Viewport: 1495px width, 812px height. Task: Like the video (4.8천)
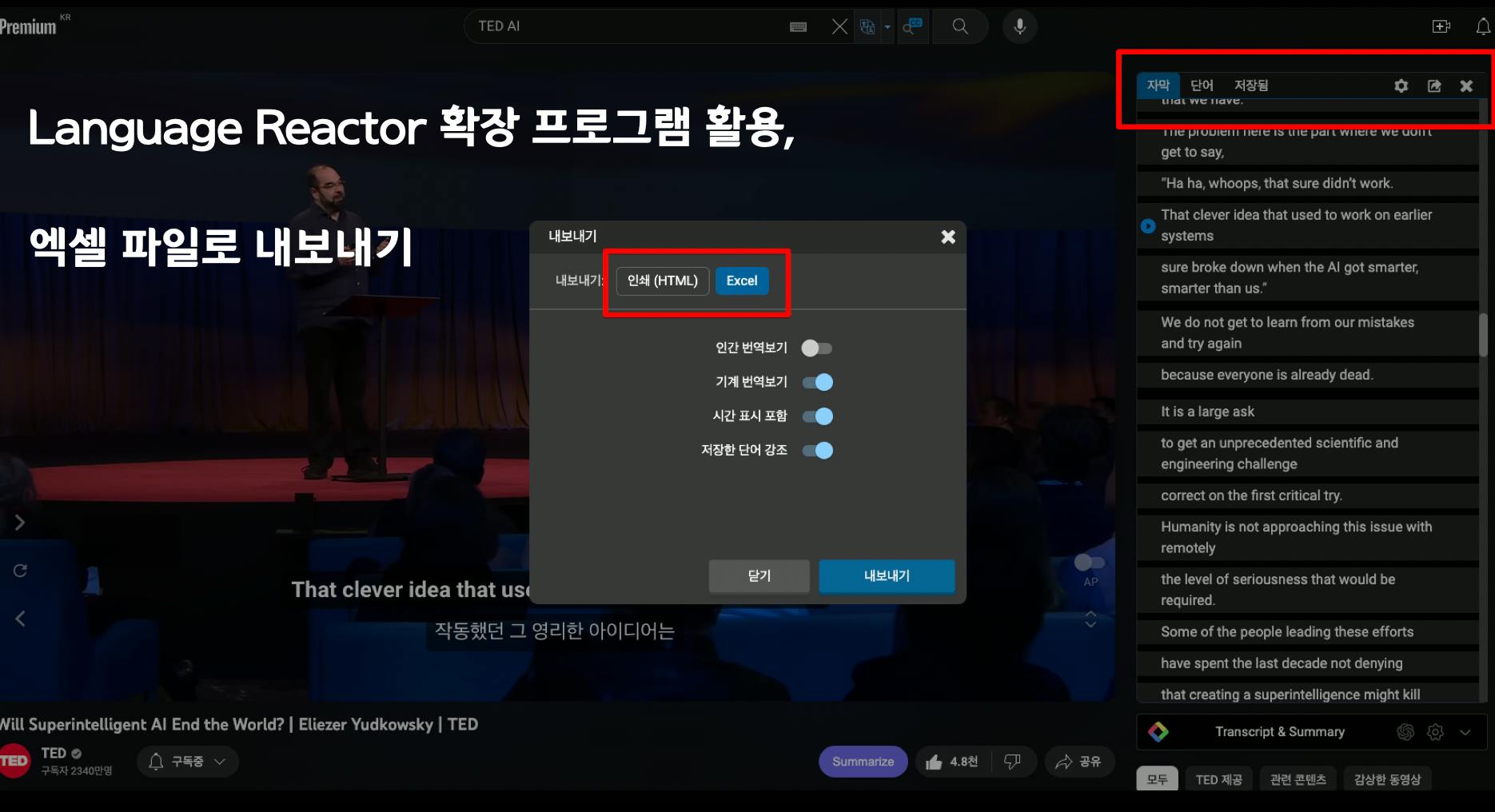952,762
